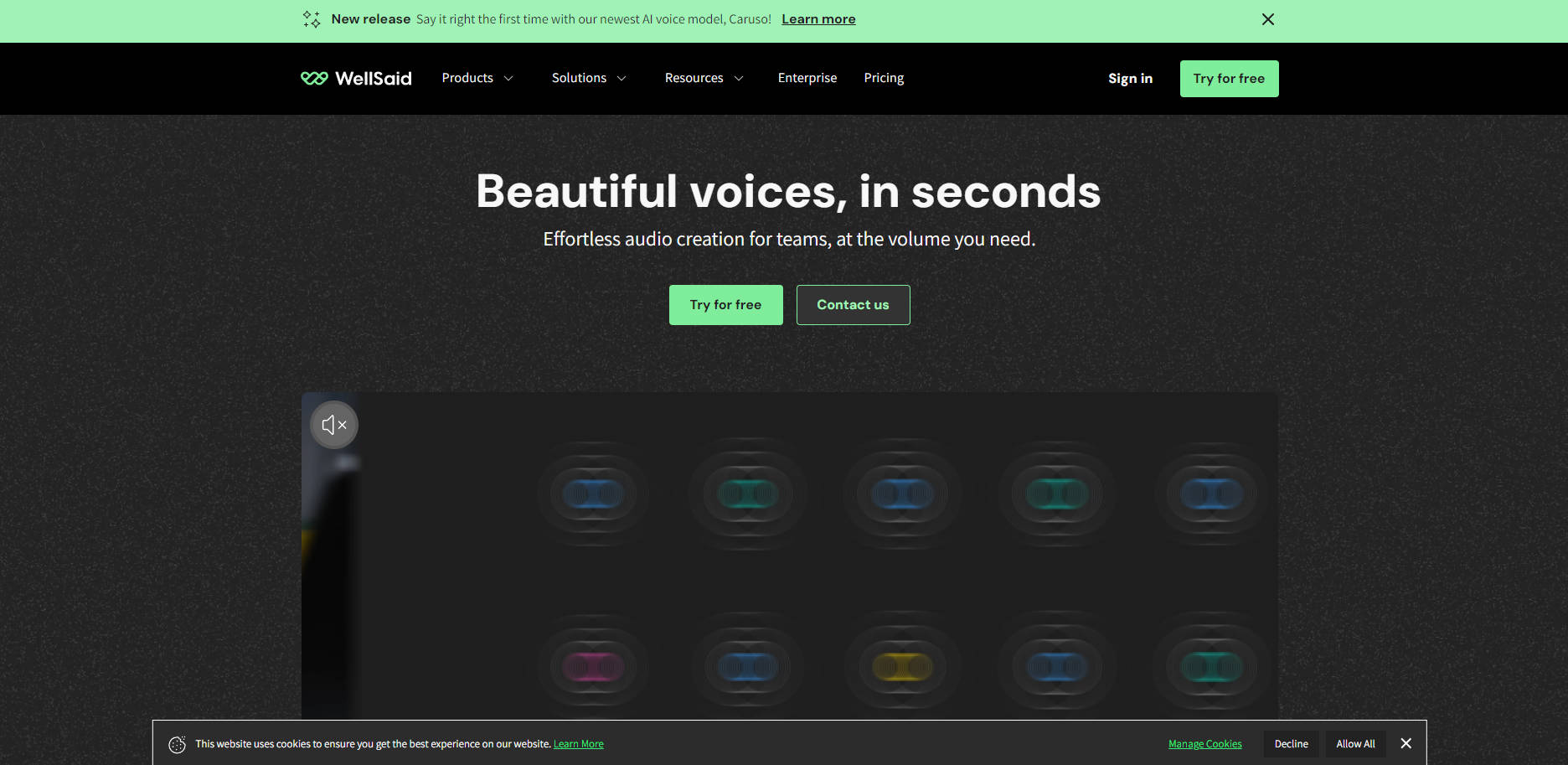Go to the Enterprise page
This screenshot has height=765, width=1568.
(x=807, y=78)
